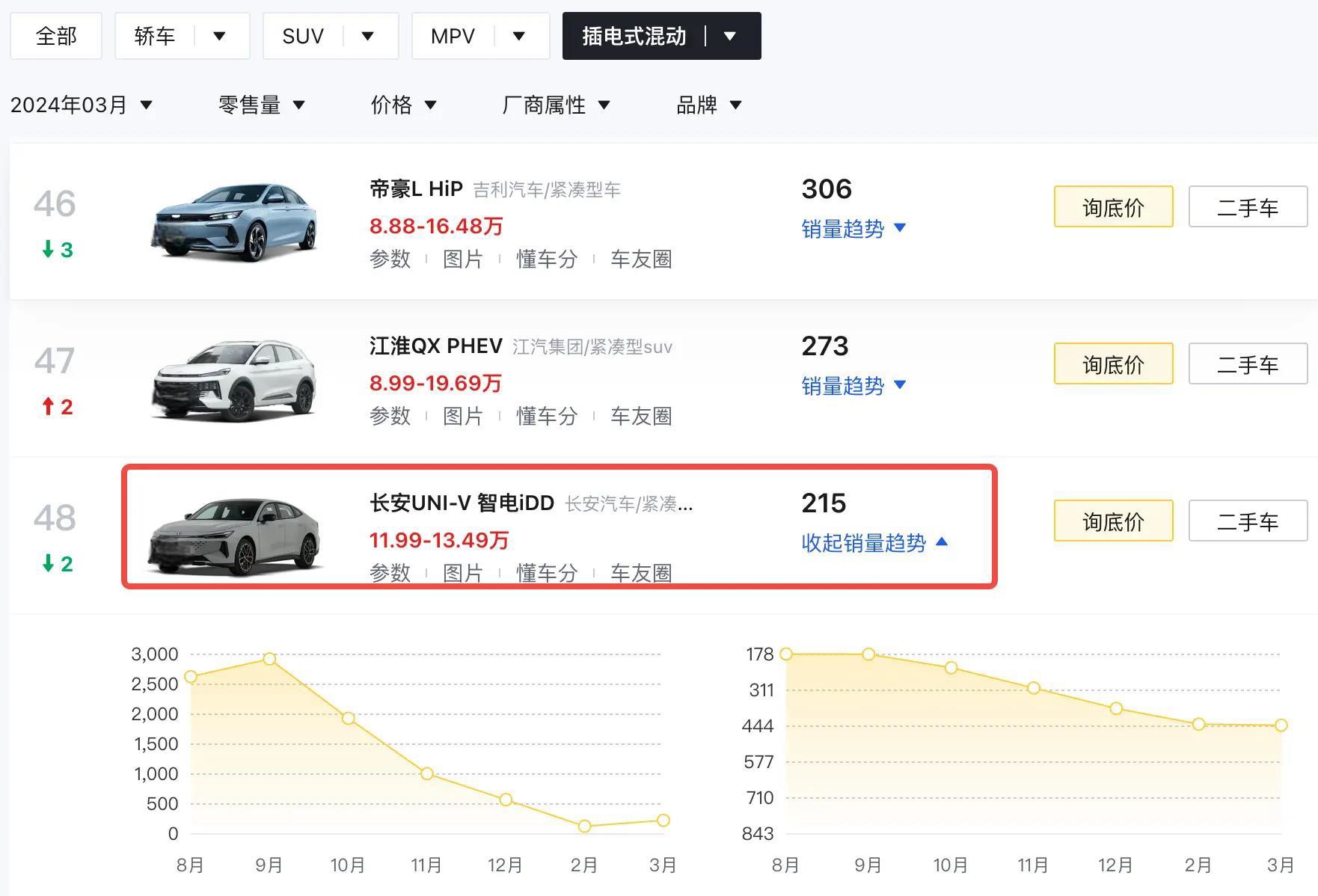Click the 8.99-19.69万 price text

[x=435, y=383]
